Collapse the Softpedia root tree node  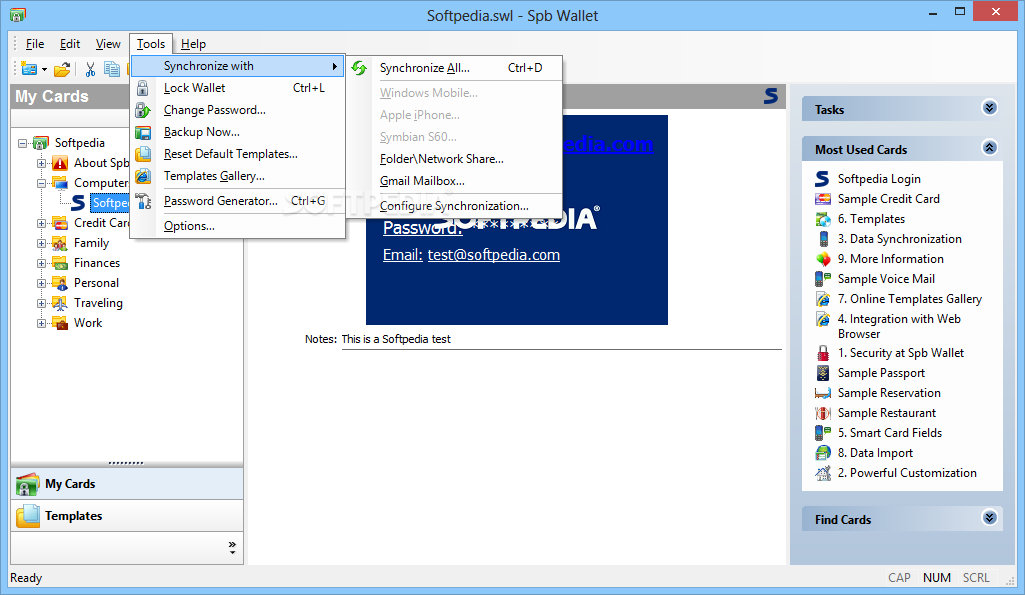22,143
